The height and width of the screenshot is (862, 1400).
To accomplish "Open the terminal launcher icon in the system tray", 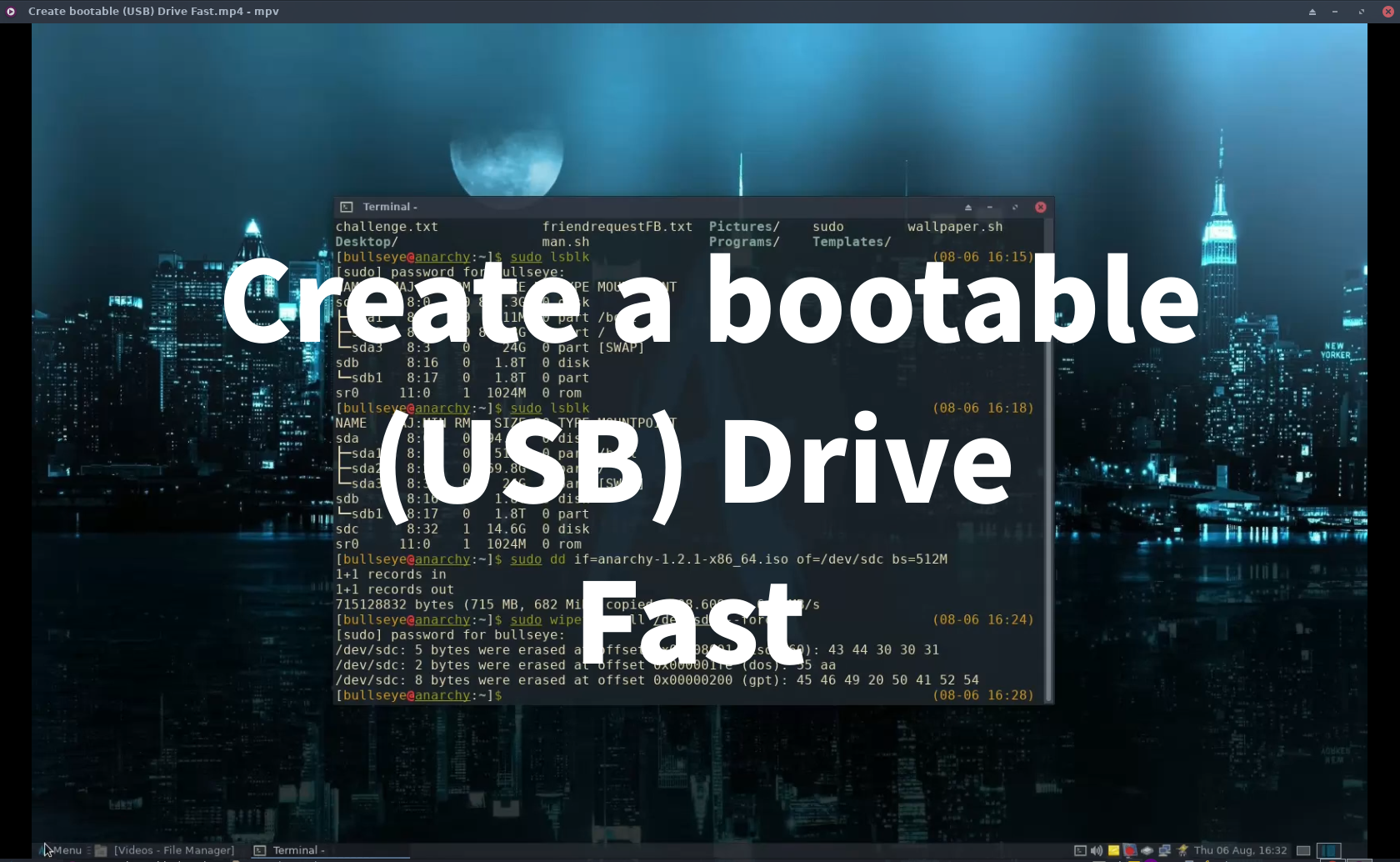I will [1079, 850].
